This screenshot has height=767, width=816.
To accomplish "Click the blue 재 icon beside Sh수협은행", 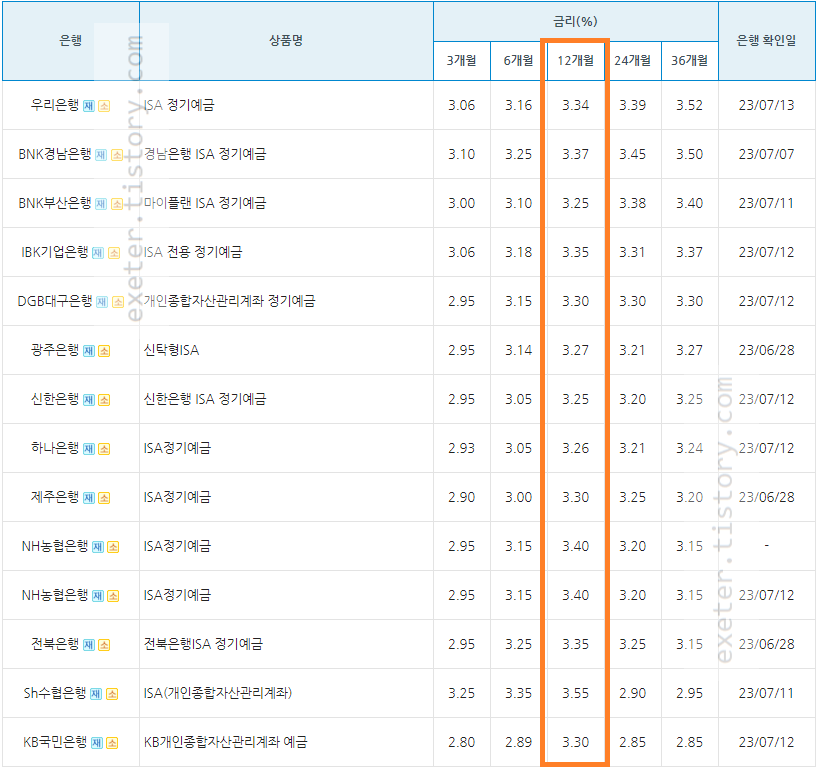I will 96,694.
